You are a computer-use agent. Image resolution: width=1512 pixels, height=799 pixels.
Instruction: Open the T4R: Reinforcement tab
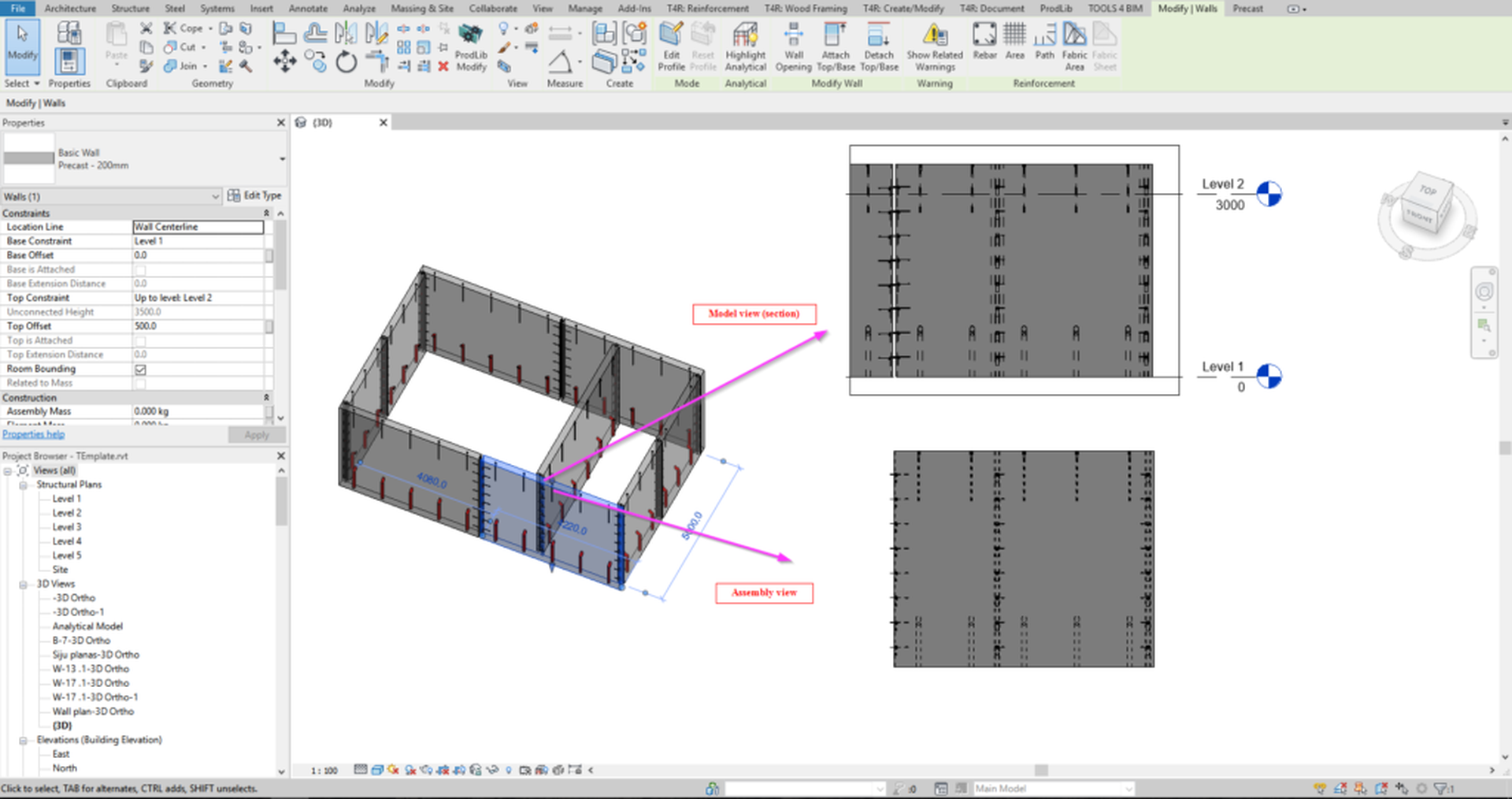point(706,9)
